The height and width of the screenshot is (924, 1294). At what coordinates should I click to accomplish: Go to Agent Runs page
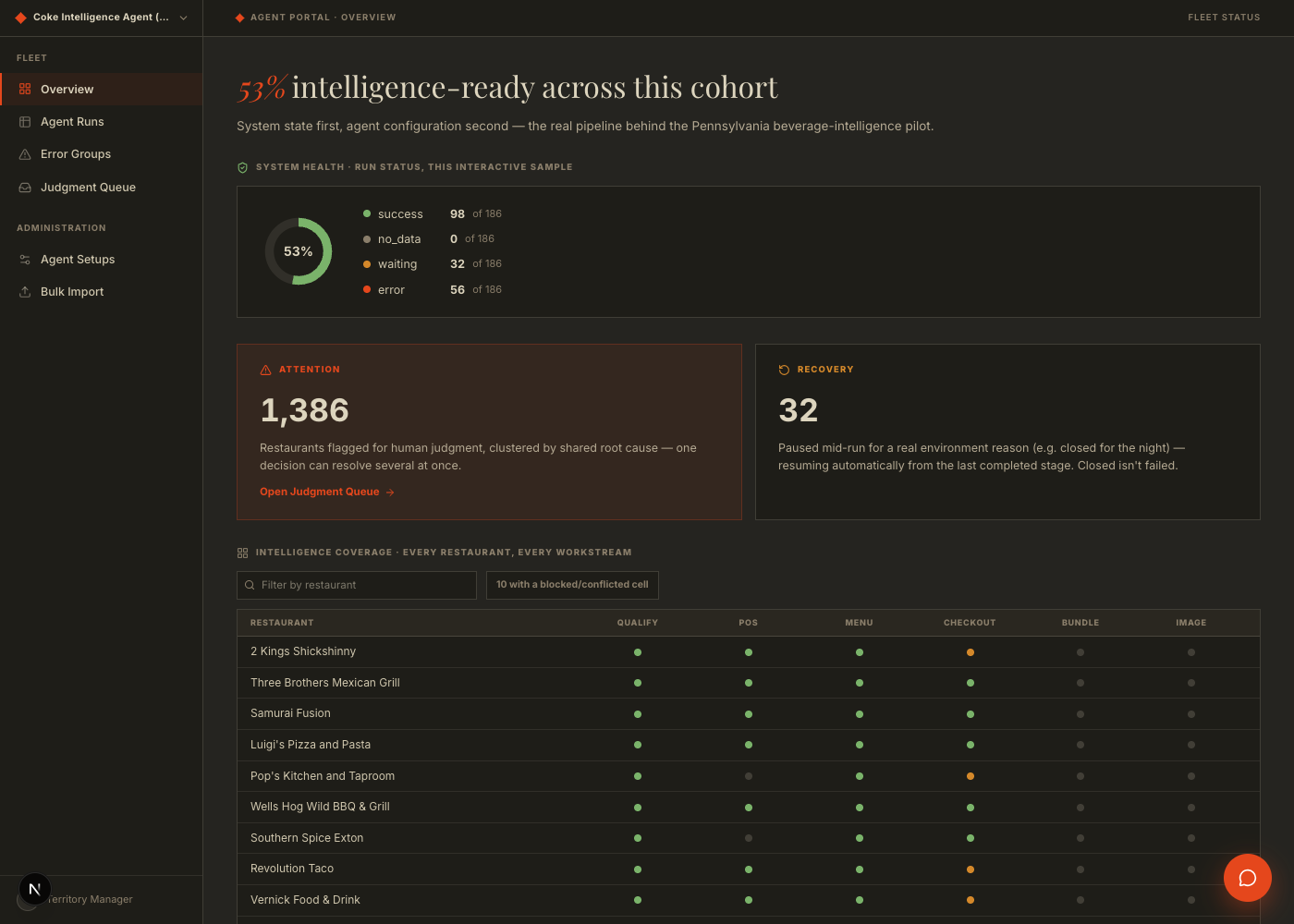pyautogui.click(x=102, y=122)
